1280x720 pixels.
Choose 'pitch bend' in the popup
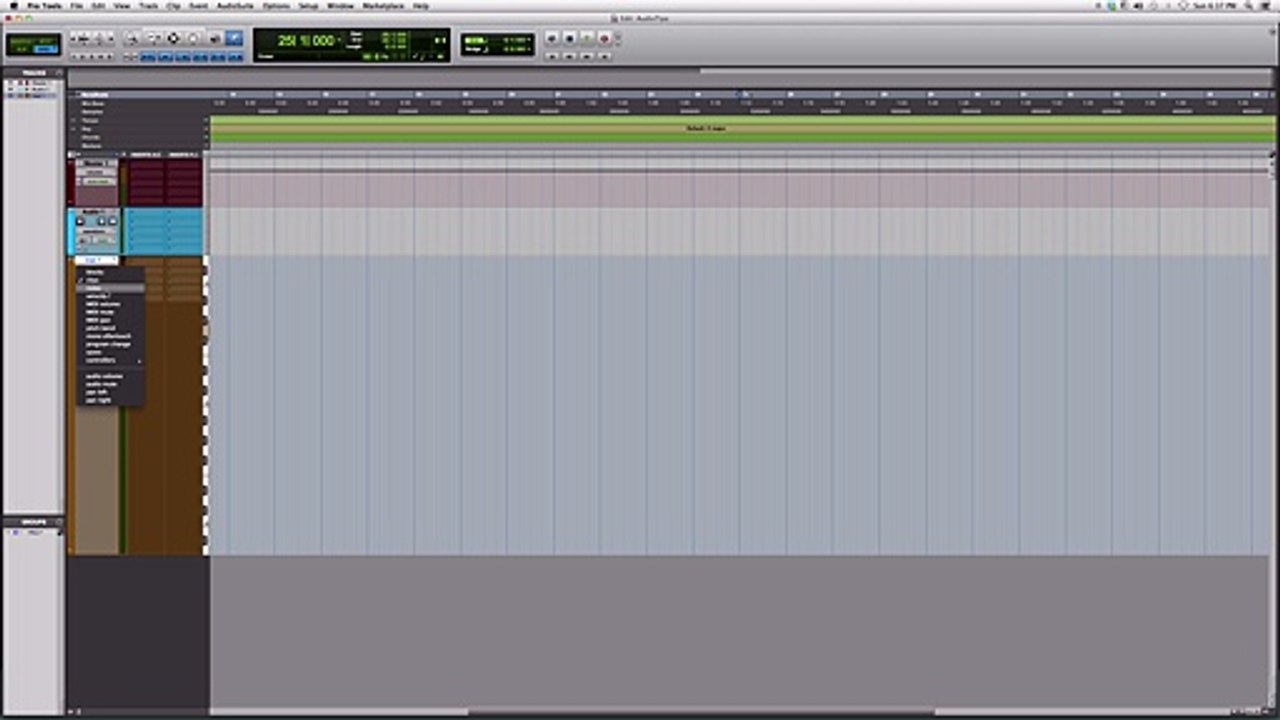click(x=110, y=328)
